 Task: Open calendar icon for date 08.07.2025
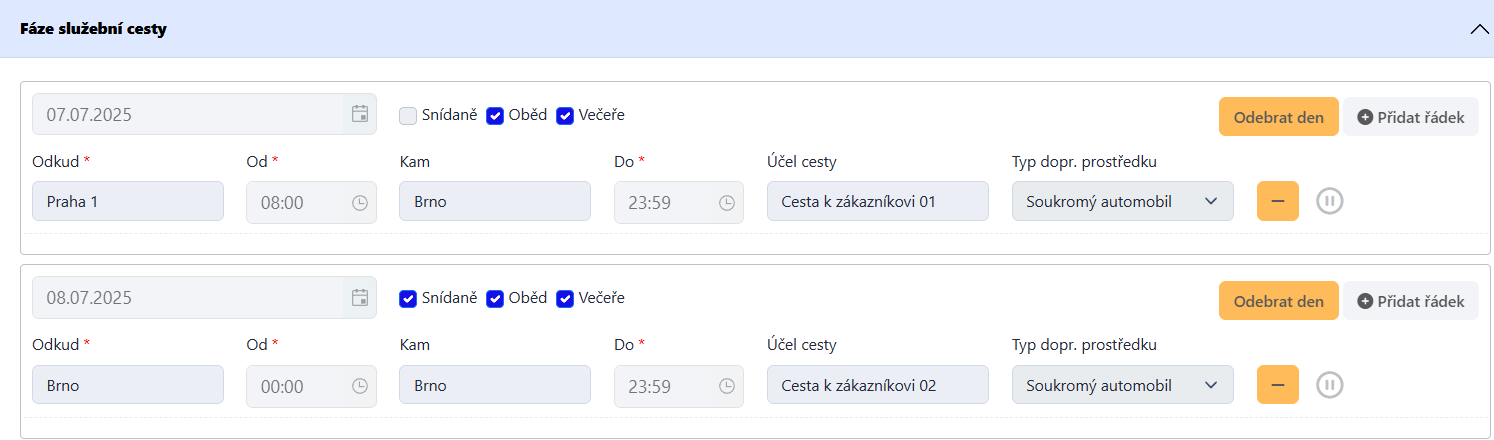coord(360,297)
